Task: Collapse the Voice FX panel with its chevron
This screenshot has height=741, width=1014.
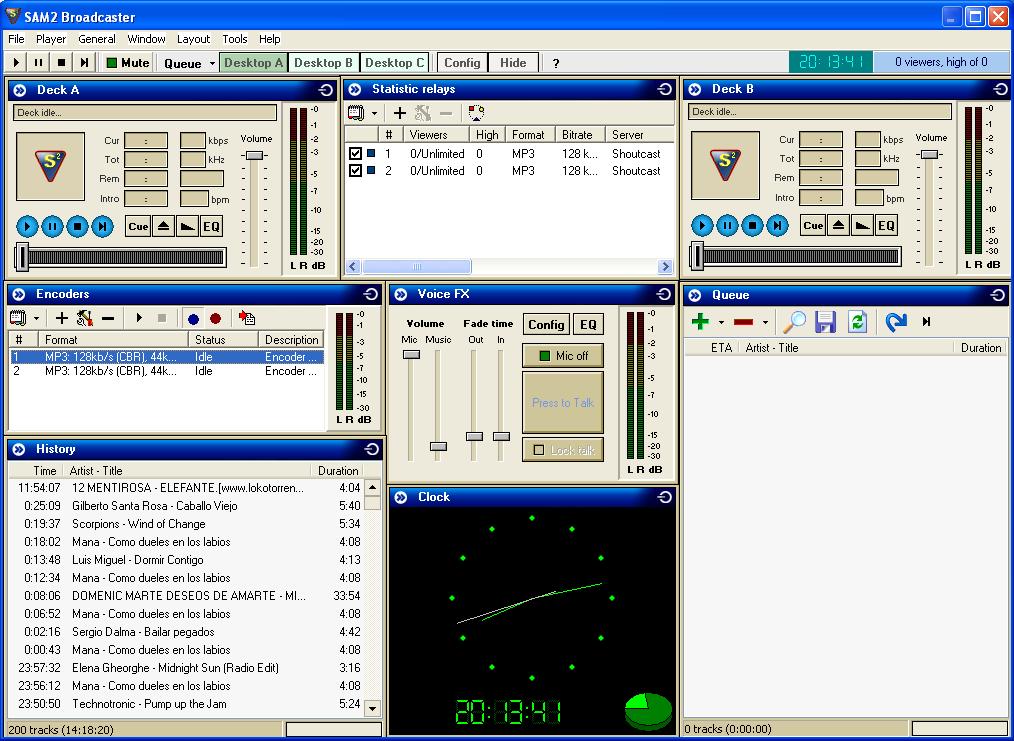Action: pyautogui.click(x=401, y=295)
